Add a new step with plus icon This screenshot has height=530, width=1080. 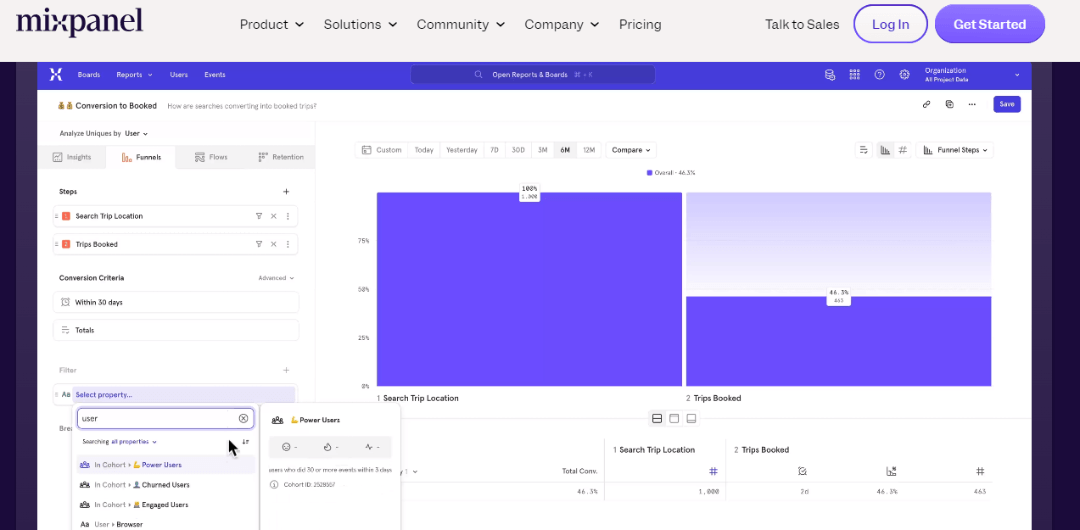click(286, 191)
